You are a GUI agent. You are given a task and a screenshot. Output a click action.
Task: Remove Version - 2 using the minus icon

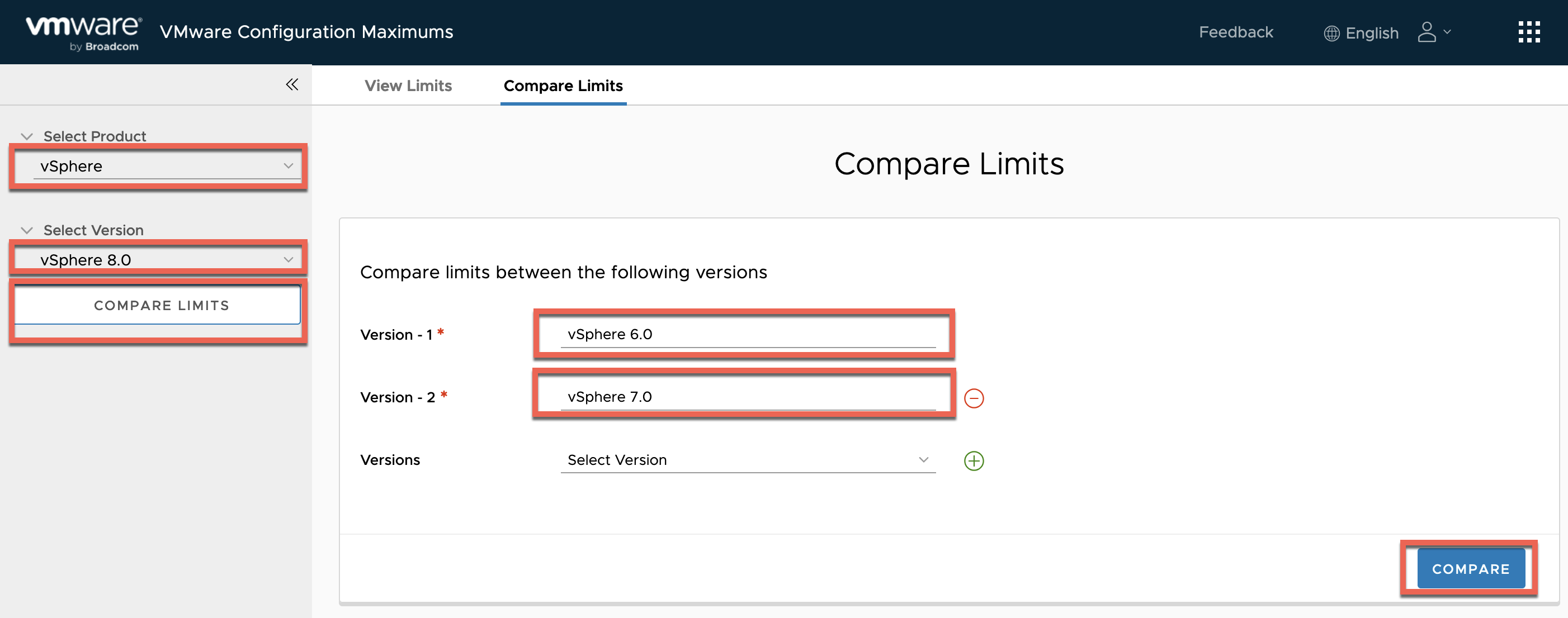coord(974,398)
